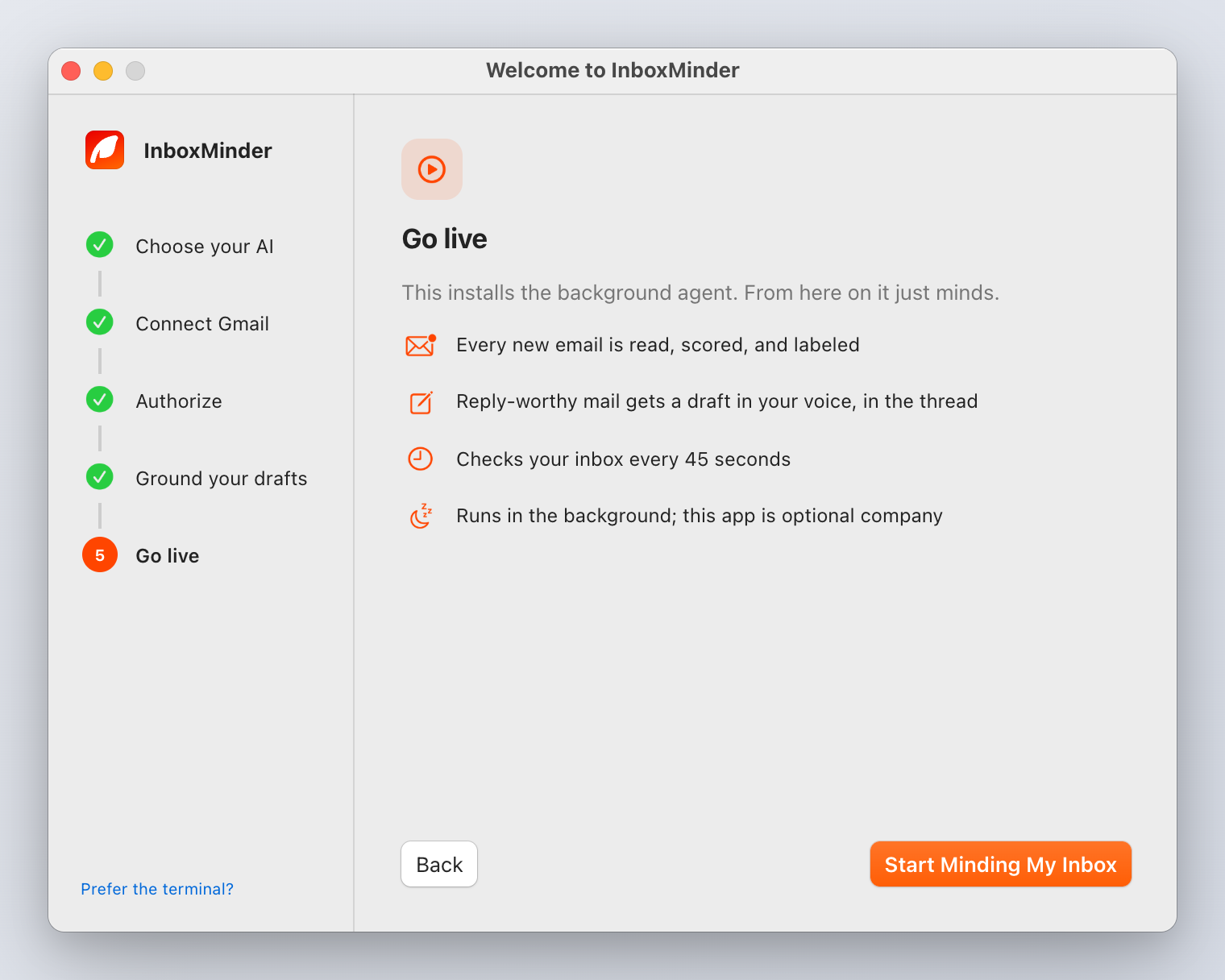This screenshot has width=1225, height=980.
Task: Click green checkmark next to Connect Gmail
Action: click(100, 322)
